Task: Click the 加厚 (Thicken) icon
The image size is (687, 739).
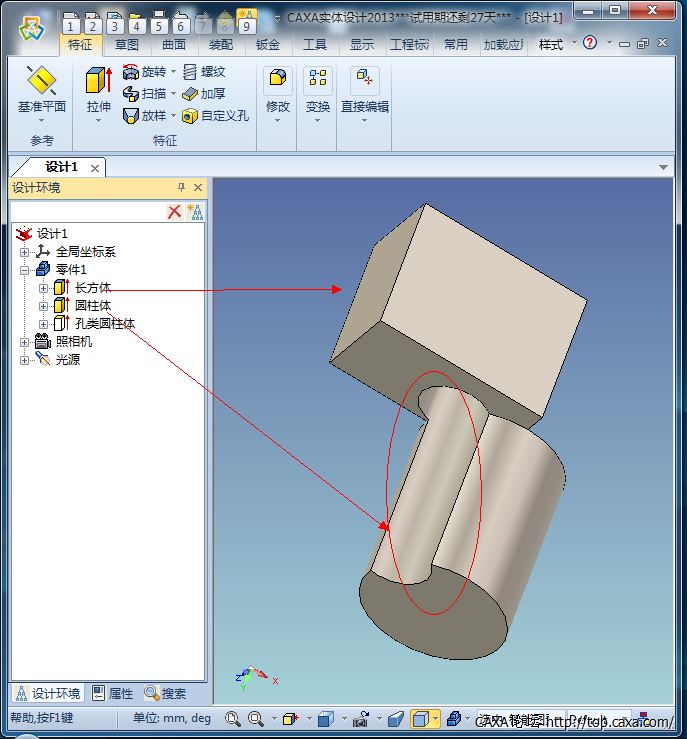Action: [x=190, y=94]
